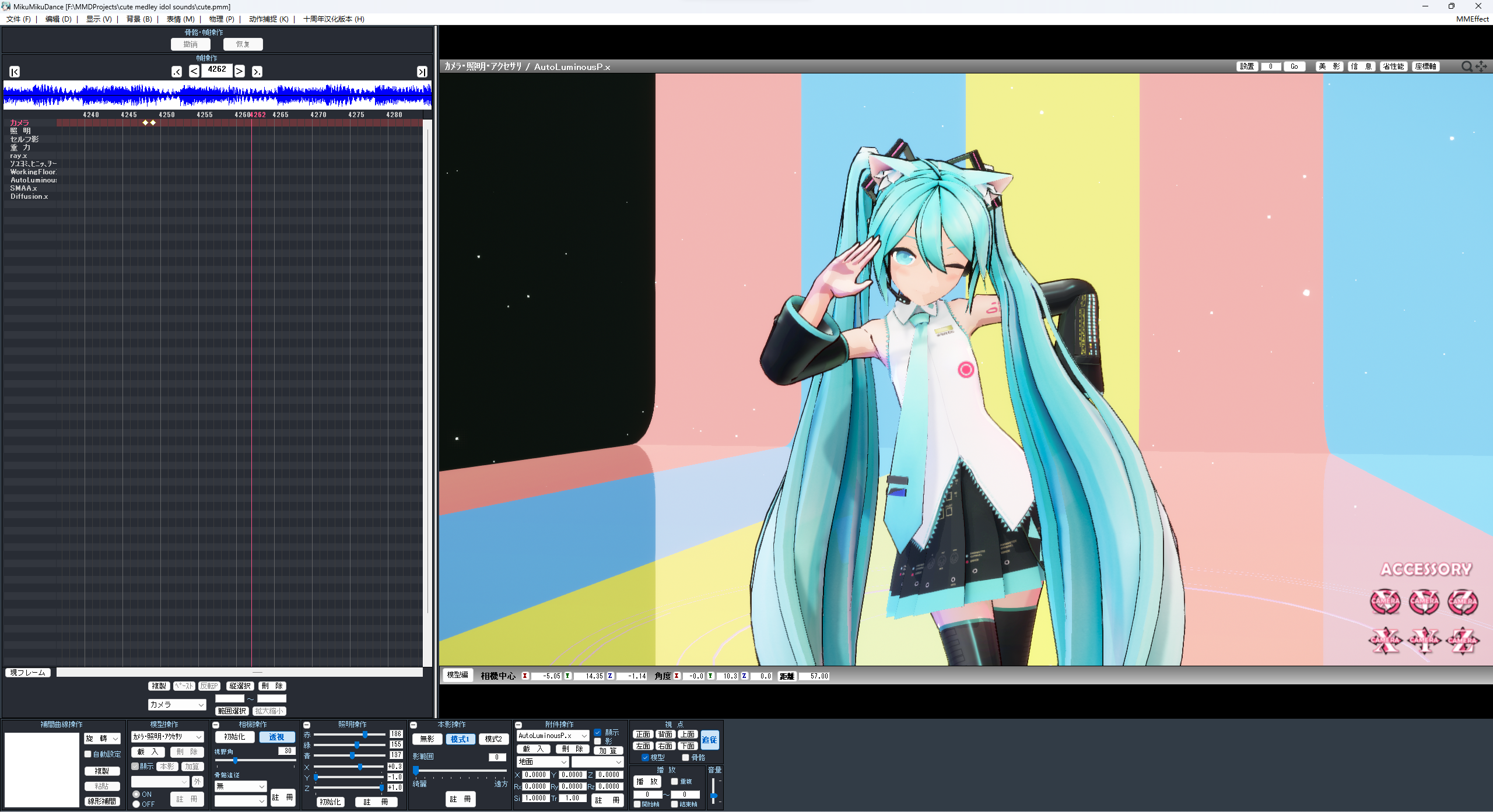
Task: Step back one frame (<)
Action: [194, 71]
